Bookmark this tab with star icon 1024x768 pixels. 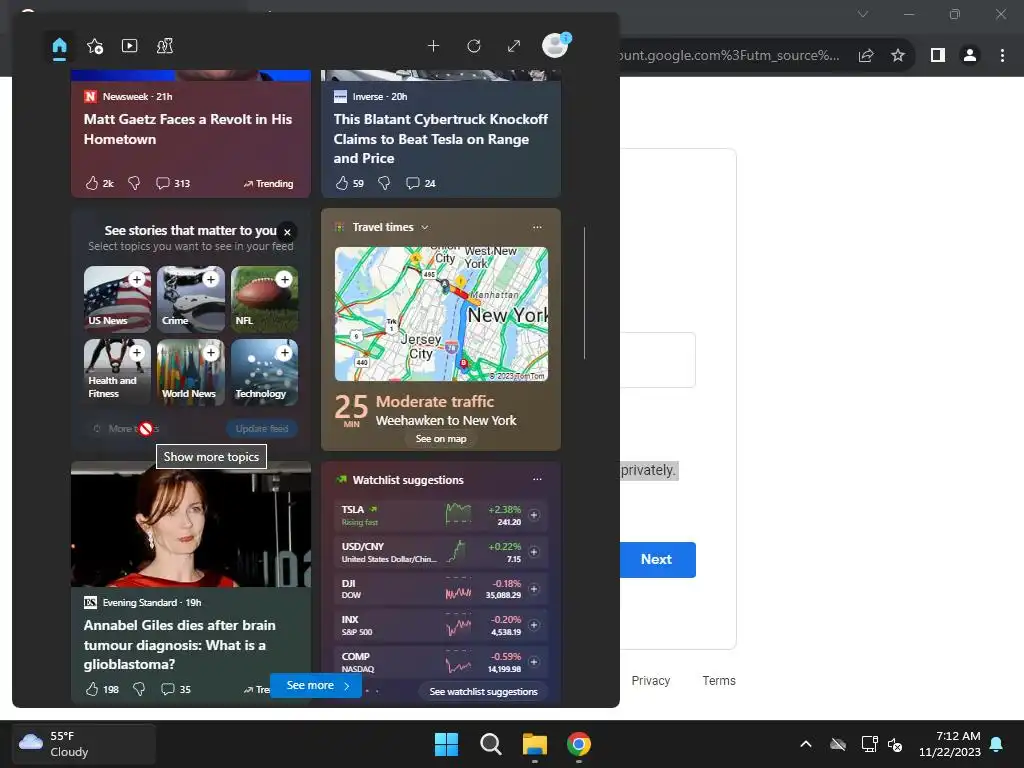coord(898,56)
